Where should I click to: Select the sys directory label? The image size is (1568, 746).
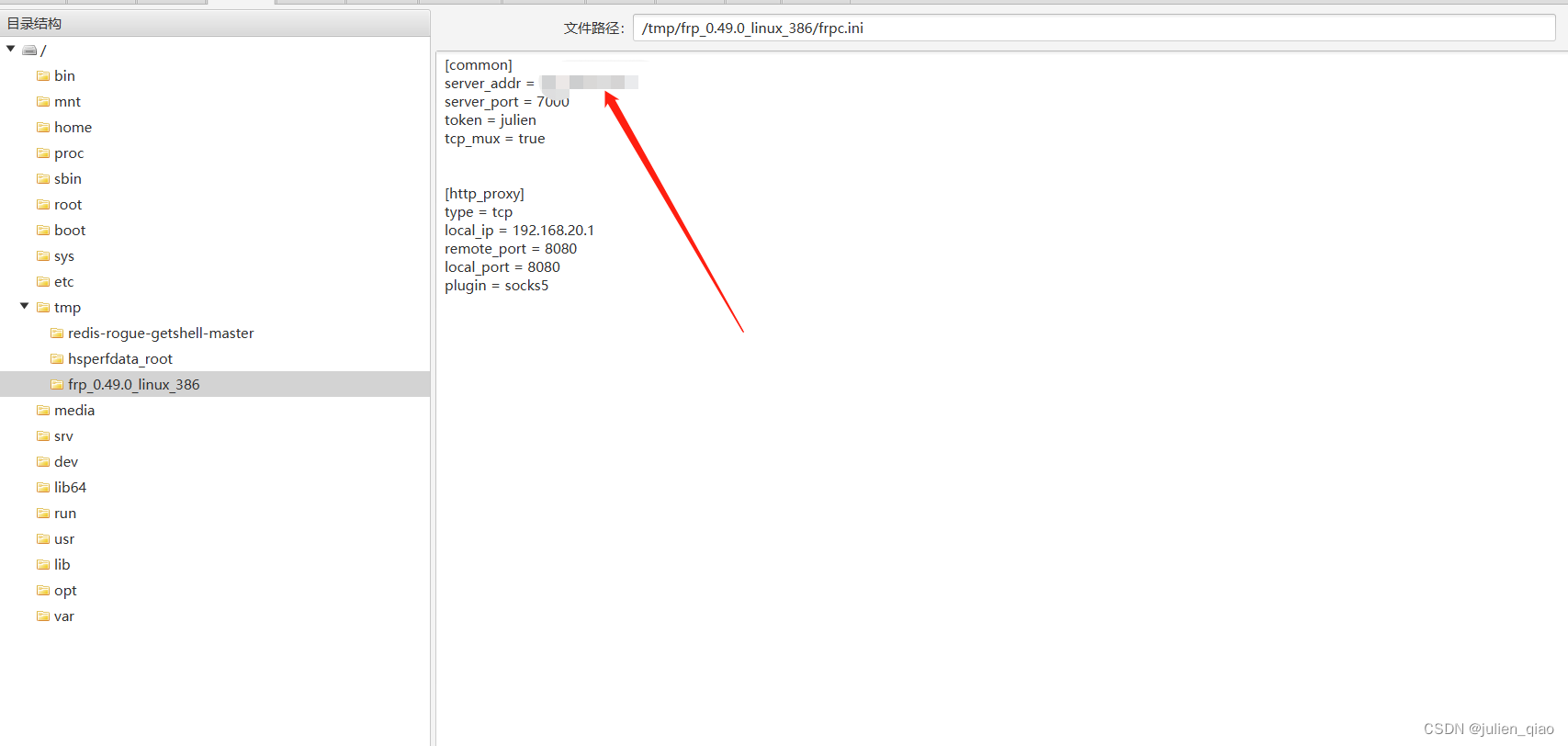point(64,256)
